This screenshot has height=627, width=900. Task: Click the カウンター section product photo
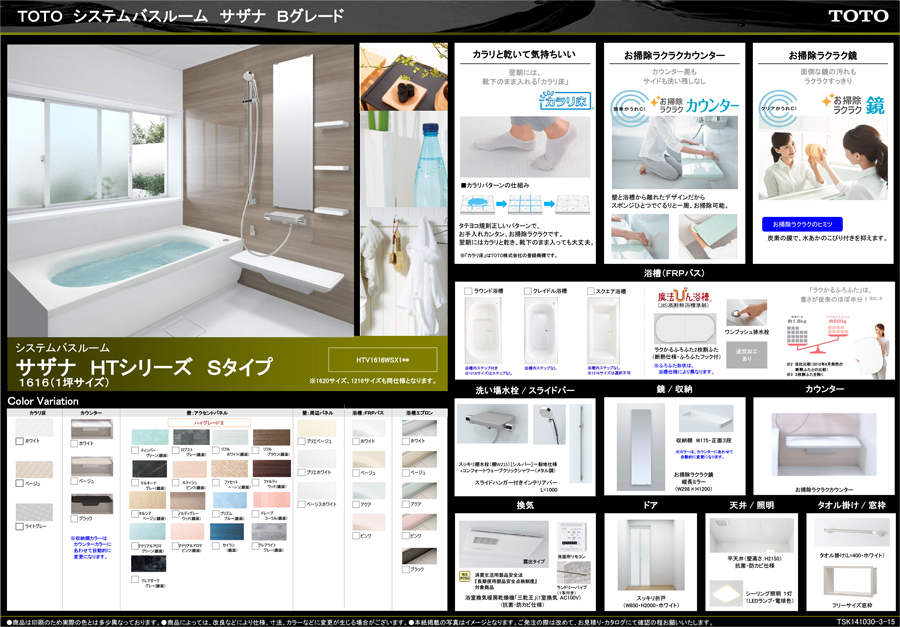pos(824,444)
